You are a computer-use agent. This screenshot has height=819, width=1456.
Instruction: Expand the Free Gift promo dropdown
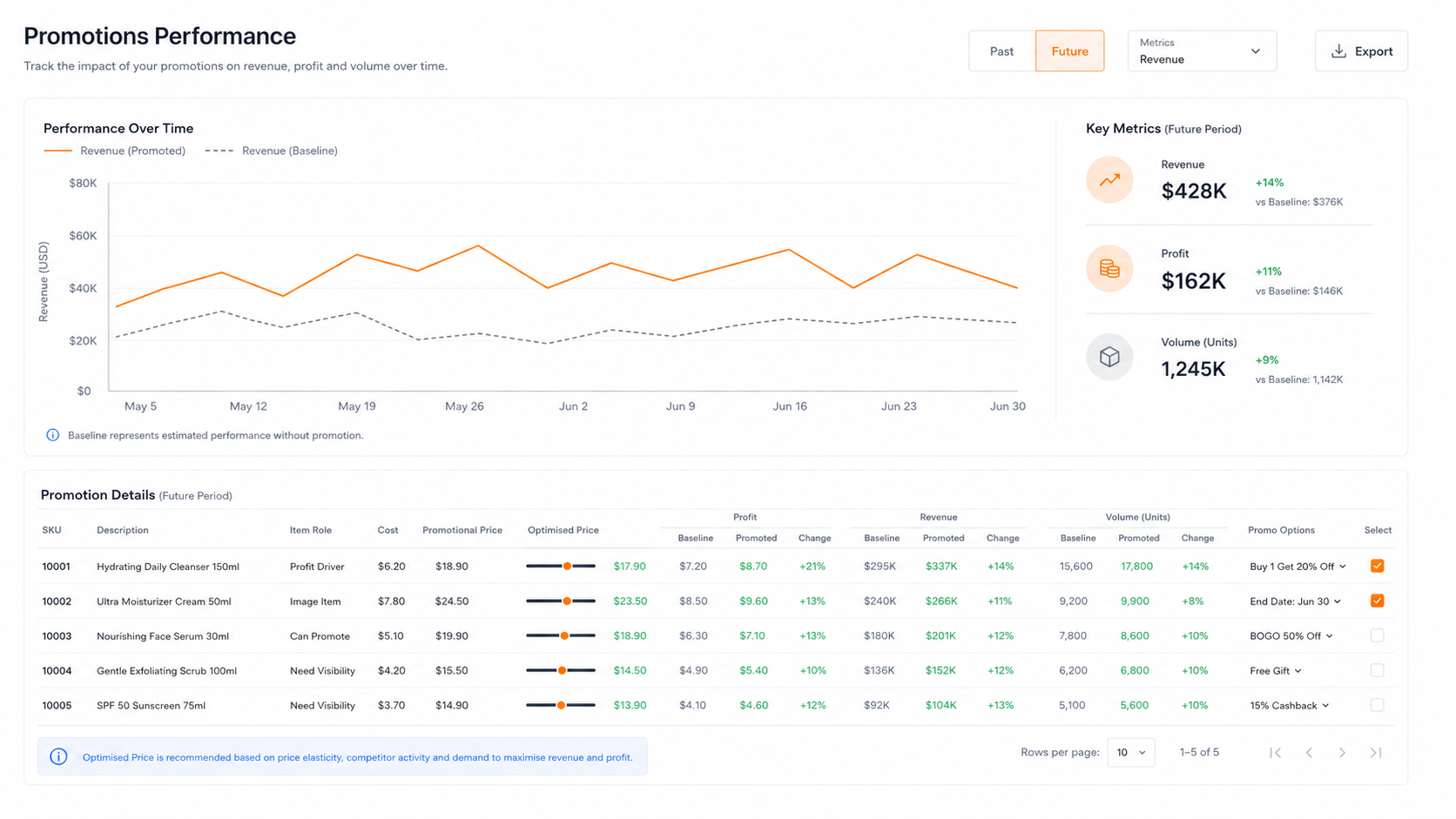(1276, 671)
